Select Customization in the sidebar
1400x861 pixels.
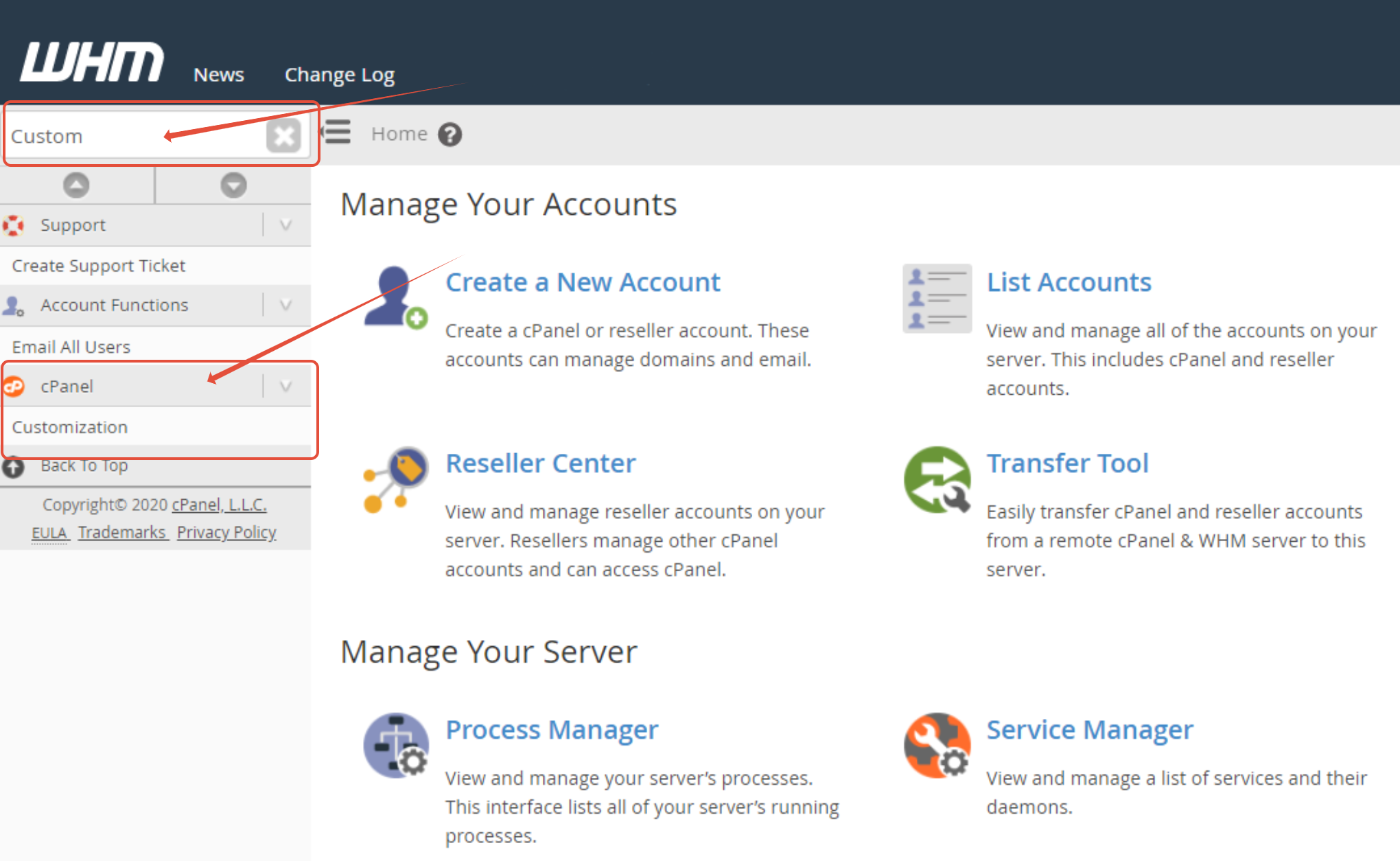click(70, 427)
